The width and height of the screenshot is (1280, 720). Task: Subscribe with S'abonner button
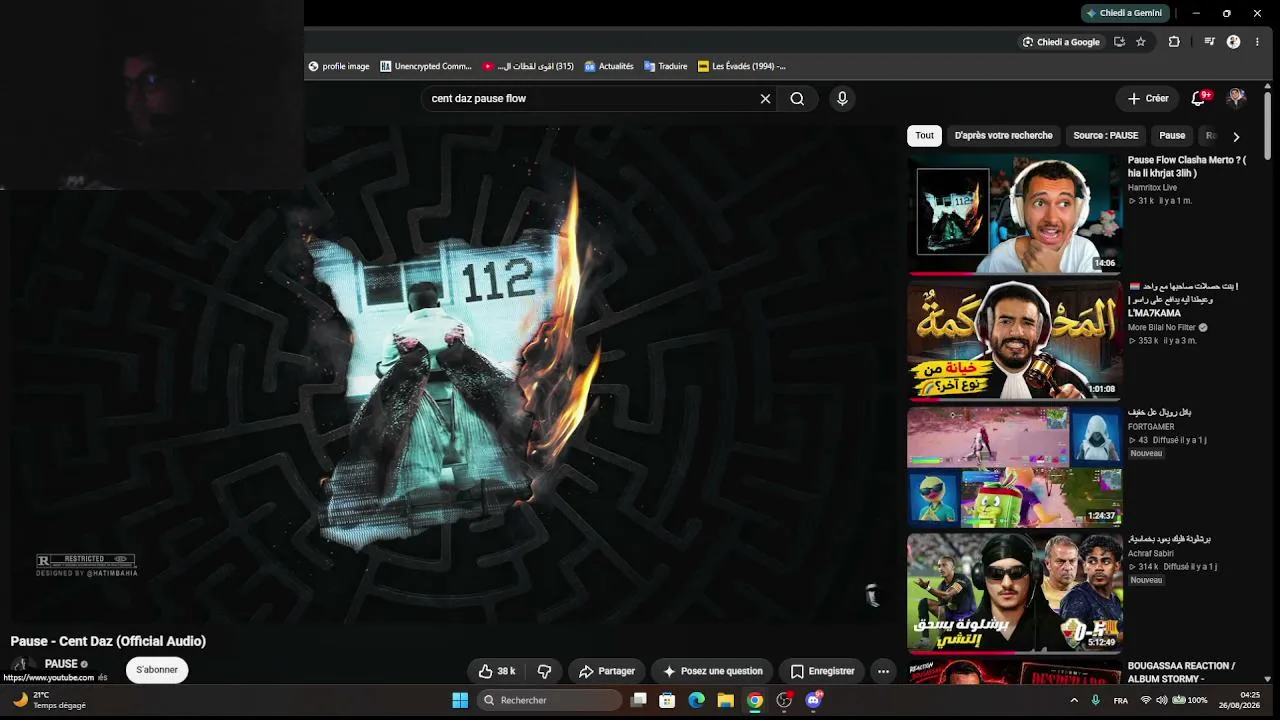point(157,670)
